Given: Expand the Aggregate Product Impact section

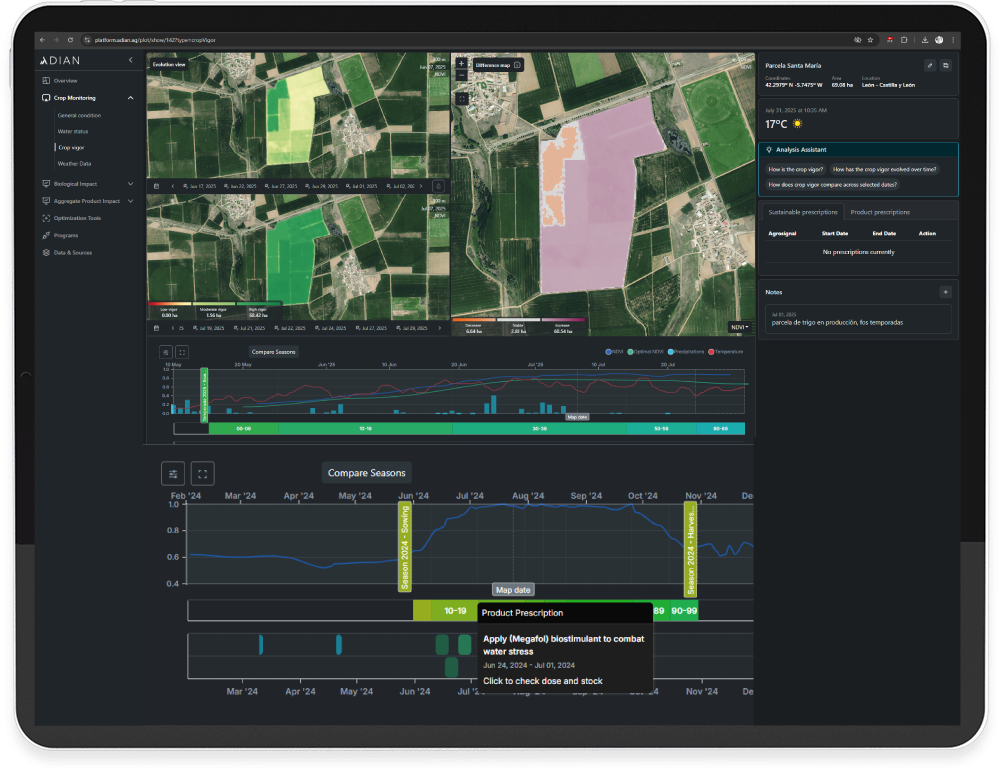Looking at the screenshot, I should pos(130,201).
